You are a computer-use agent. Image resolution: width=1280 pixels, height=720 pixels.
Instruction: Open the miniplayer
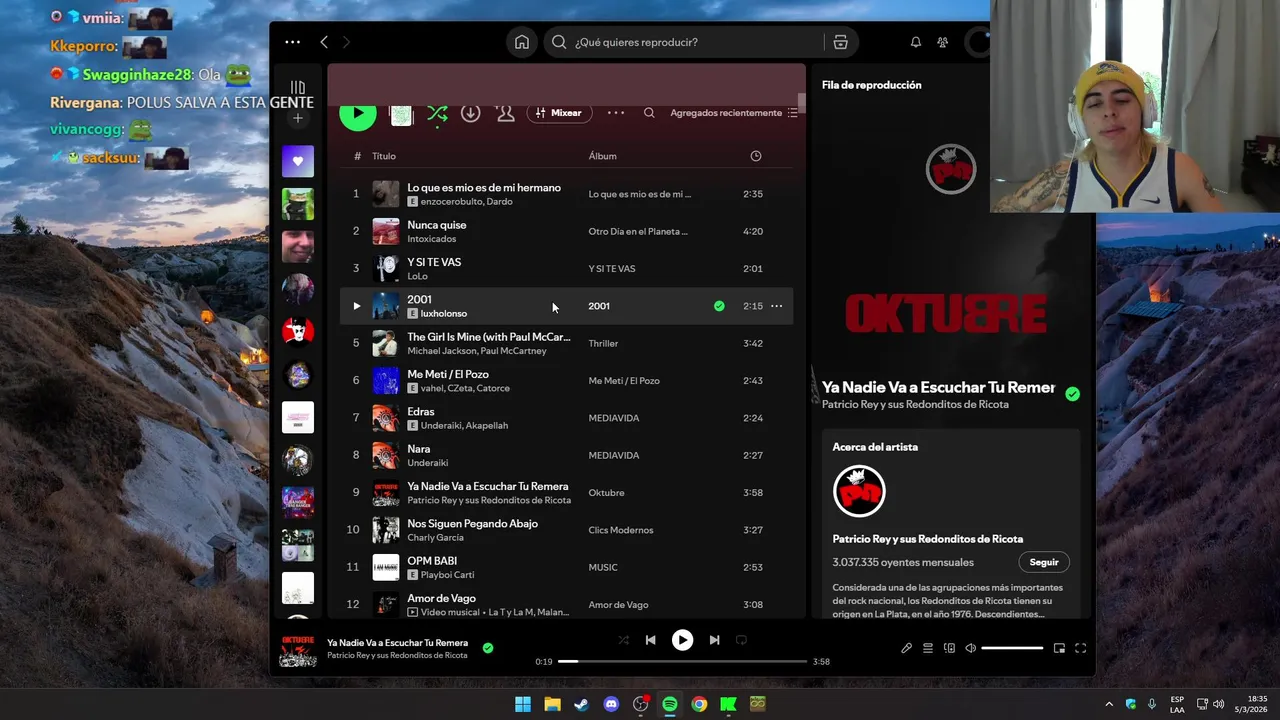click(x=1059, y=648)
